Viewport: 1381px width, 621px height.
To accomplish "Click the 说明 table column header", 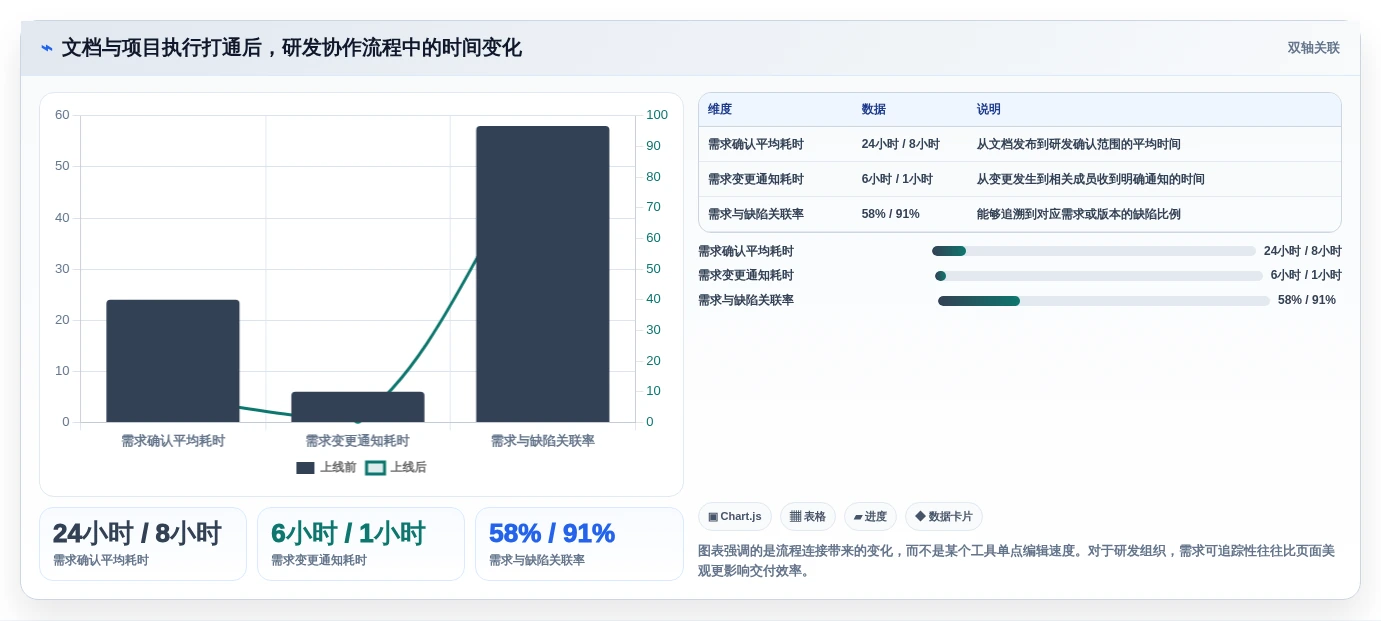I will [989, 110].
